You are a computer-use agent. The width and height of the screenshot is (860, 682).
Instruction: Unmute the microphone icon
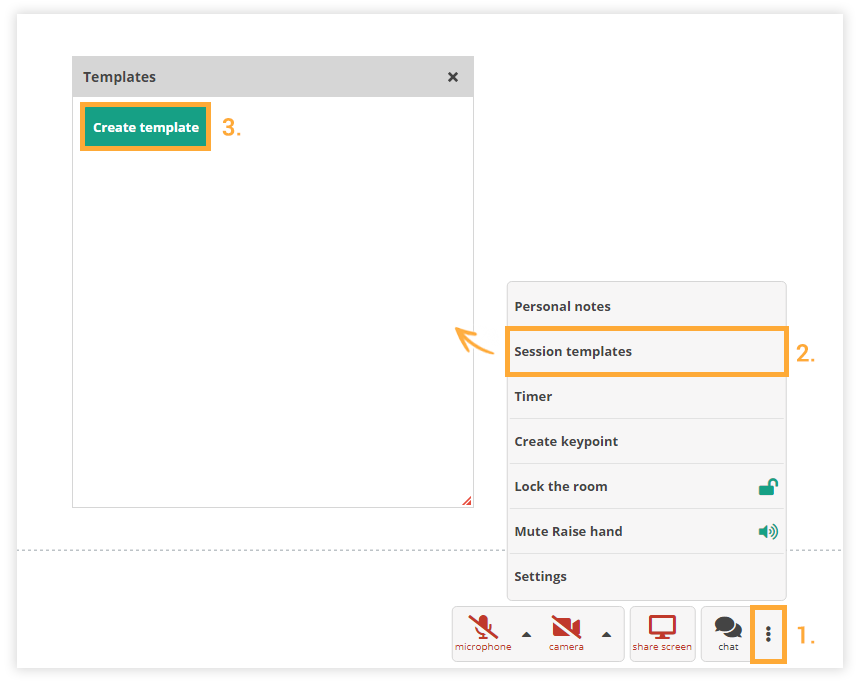[483, 627]
